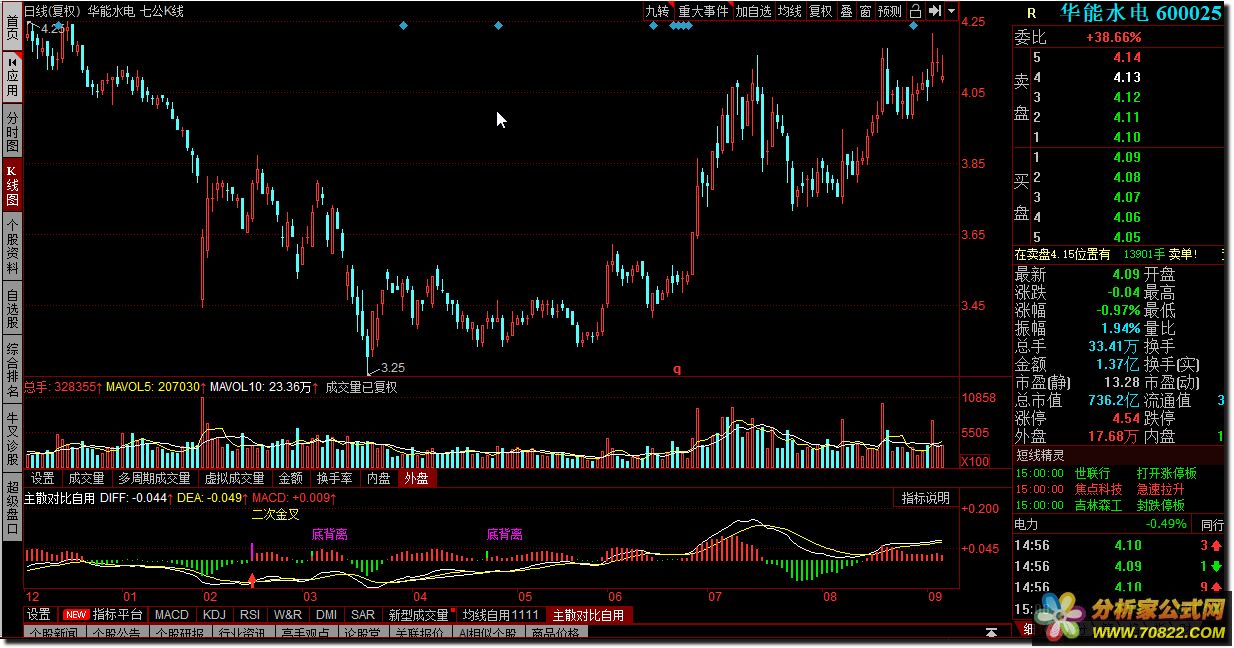This screenshot has width=1234, height=648.
Task: Click the 二次金叉 signal label
Action: 274,514
